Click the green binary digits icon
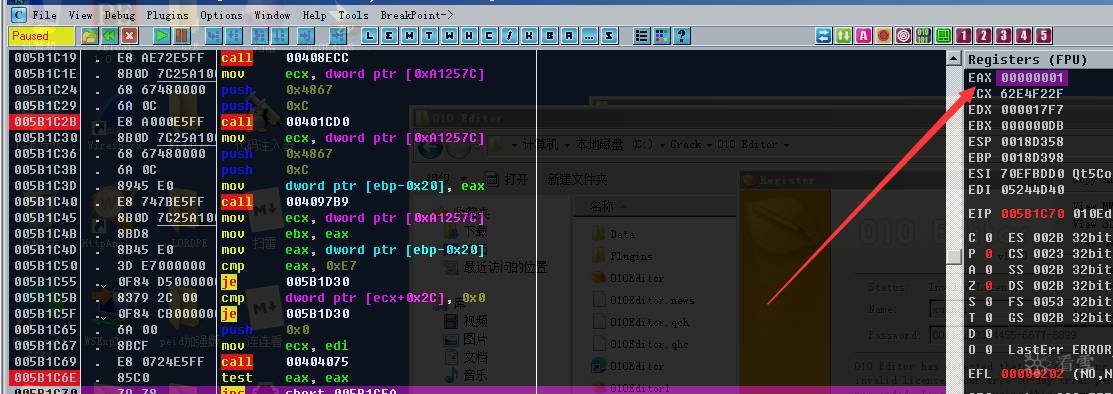This screenshot has height=394, width=1113. coord(923,35)
